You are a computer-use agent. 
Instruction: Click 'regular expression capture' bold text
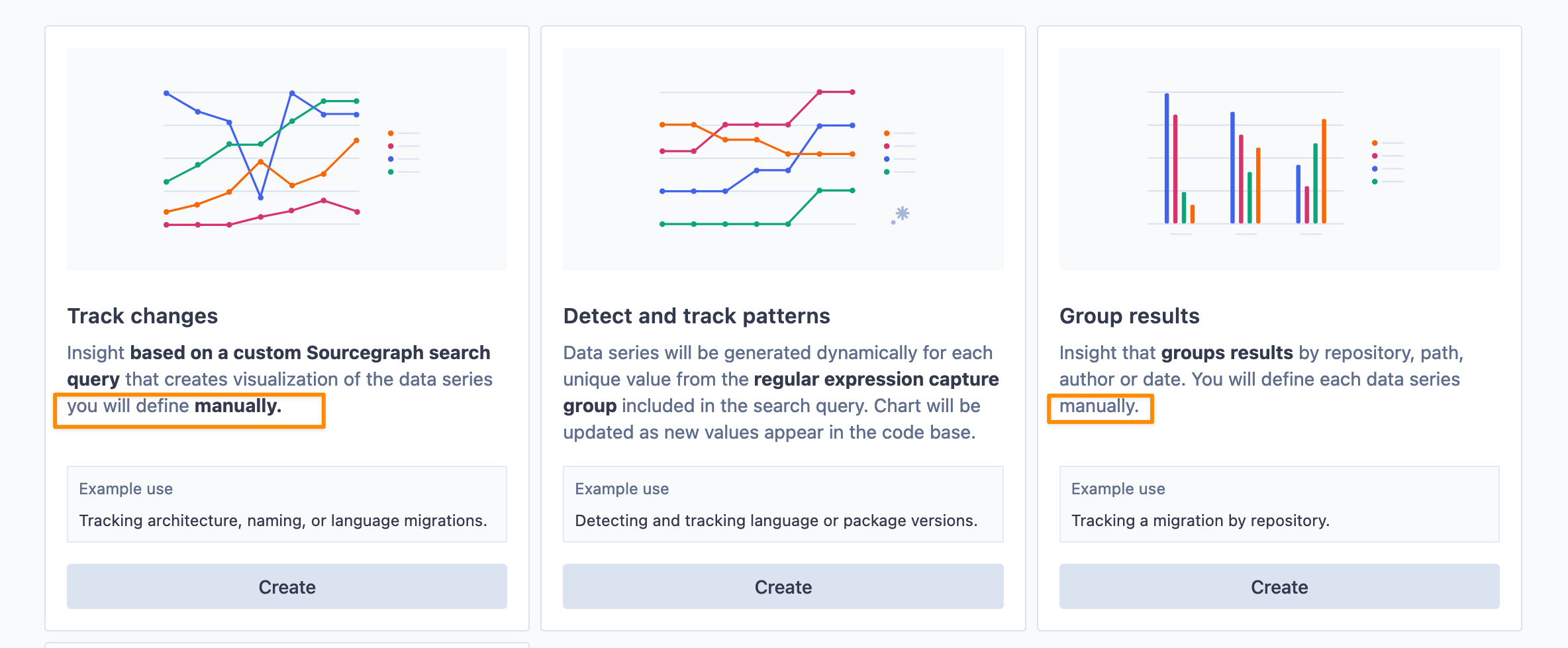coord(876,379)
